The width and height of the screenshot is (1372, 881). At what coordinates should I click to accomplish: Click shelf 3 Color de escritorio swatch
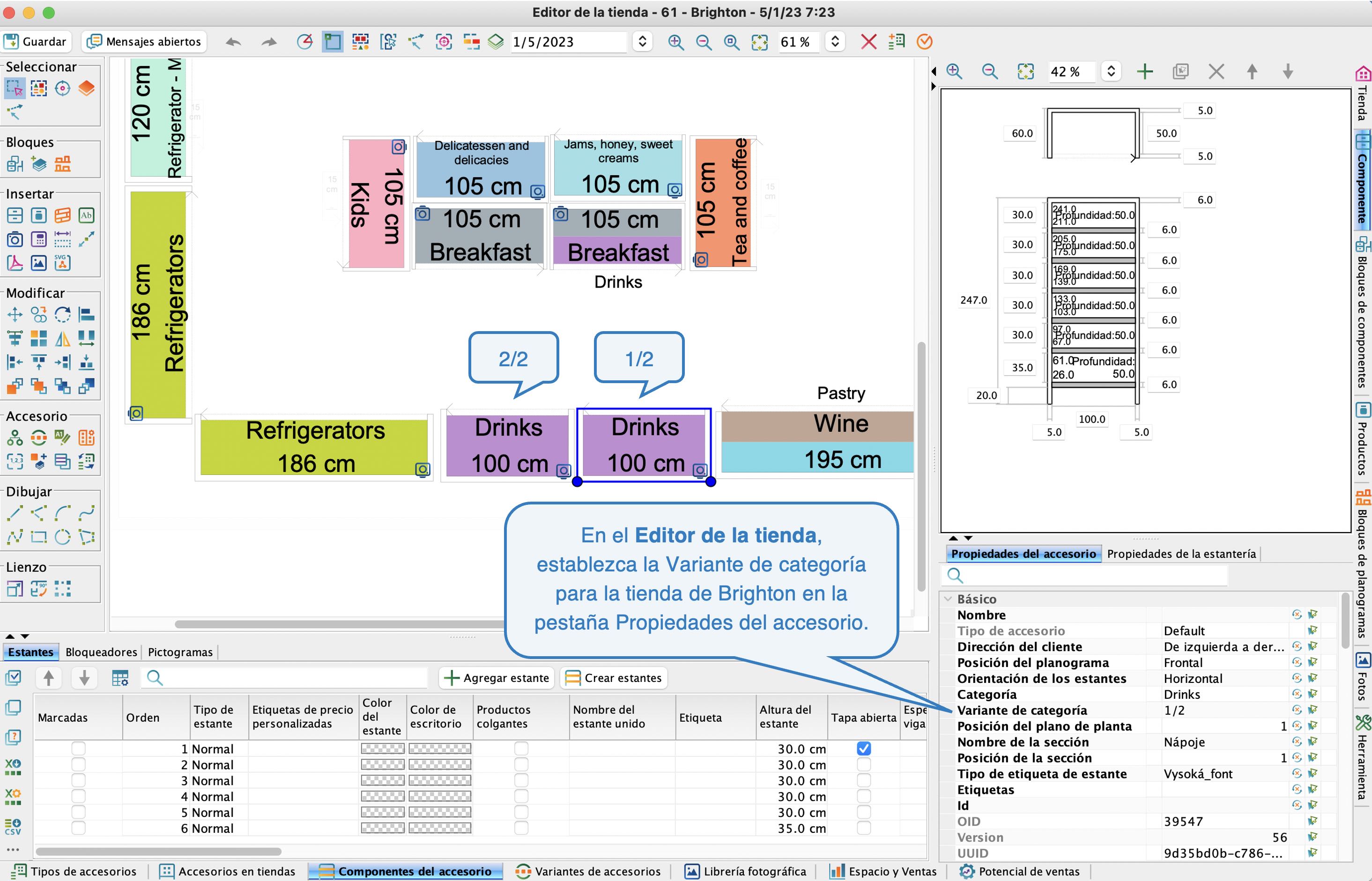(x=440, y=780)
